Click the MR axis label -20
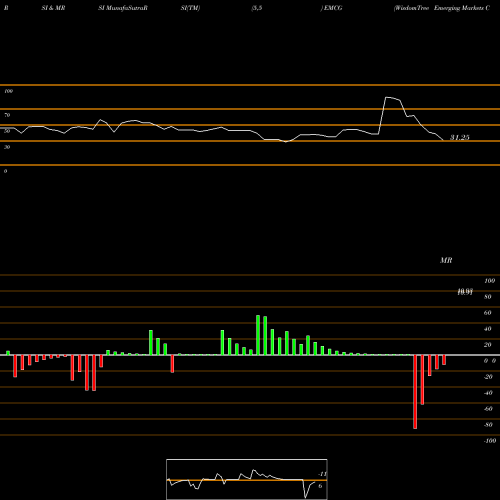Image resolution: width=500 pixels, height=500 pixels. pos(488,377)
